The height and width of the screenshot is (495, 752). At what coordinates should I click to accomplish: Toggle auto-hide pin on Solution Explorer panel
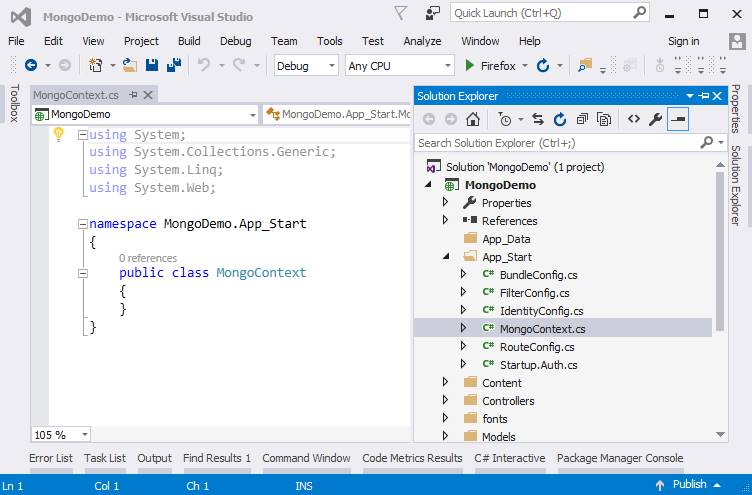click(704, 96)
